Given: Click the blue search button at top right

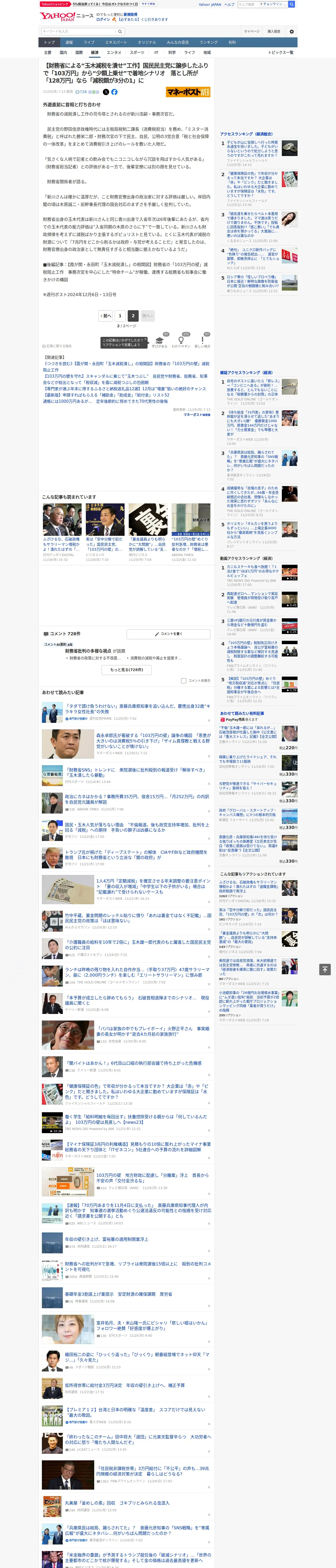Looking at the screenshot, I should pos(292,4).
